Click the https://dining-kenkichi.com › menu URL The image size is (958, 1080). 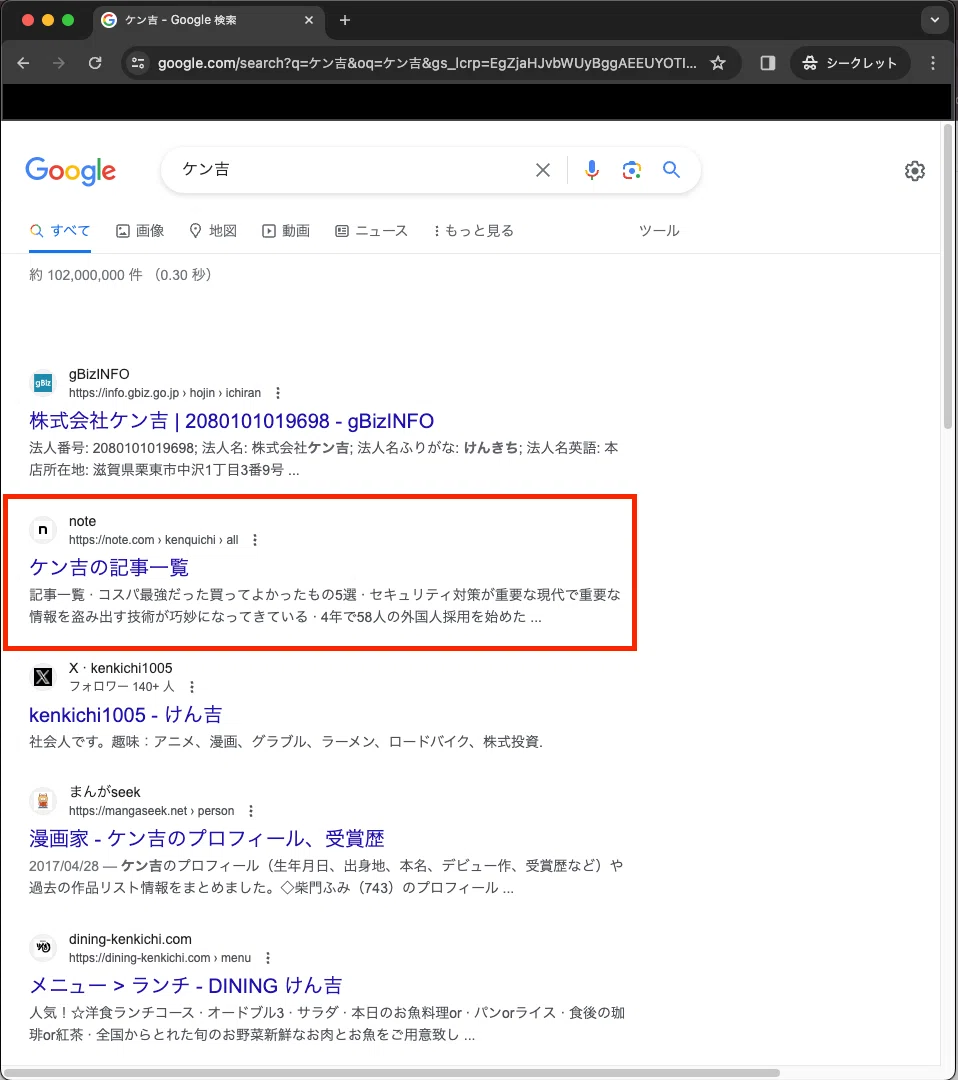coord(160,958)
